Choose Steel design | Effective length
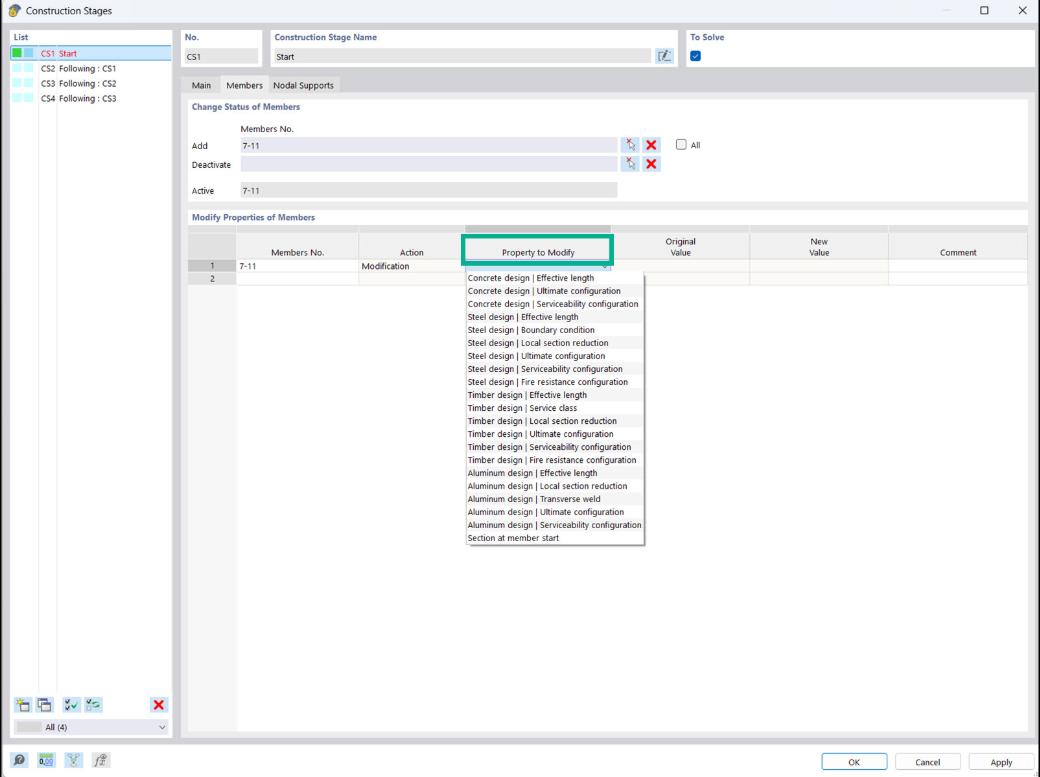The height and width of the screenshot is (777, 1040). point(554,317)
